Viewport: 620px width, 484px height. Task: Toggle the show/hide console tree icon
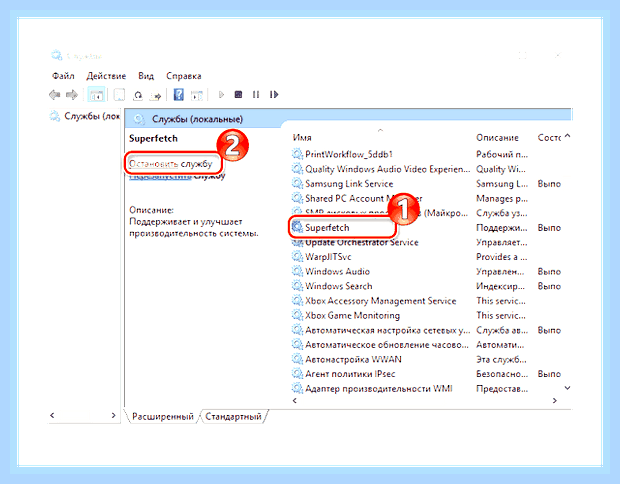[96, 95]
